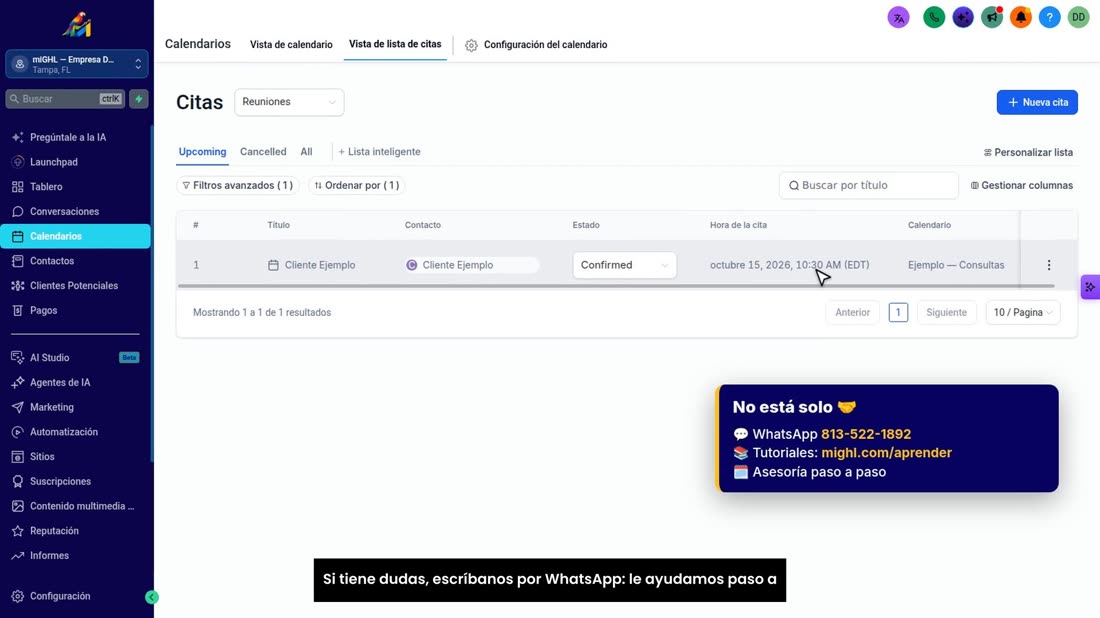Click the translate language icon in header
The width and height of the screenshot is (1100, 618).
899,18
